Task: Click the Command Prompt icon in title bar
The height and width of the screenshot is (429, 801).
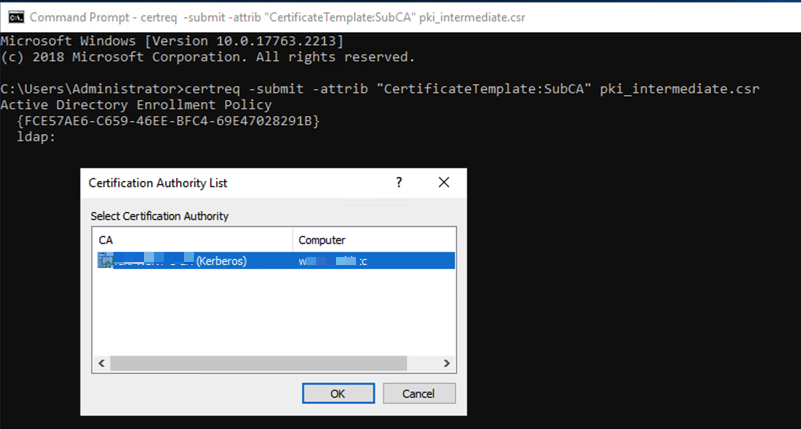Action: (x=15, y=17)
